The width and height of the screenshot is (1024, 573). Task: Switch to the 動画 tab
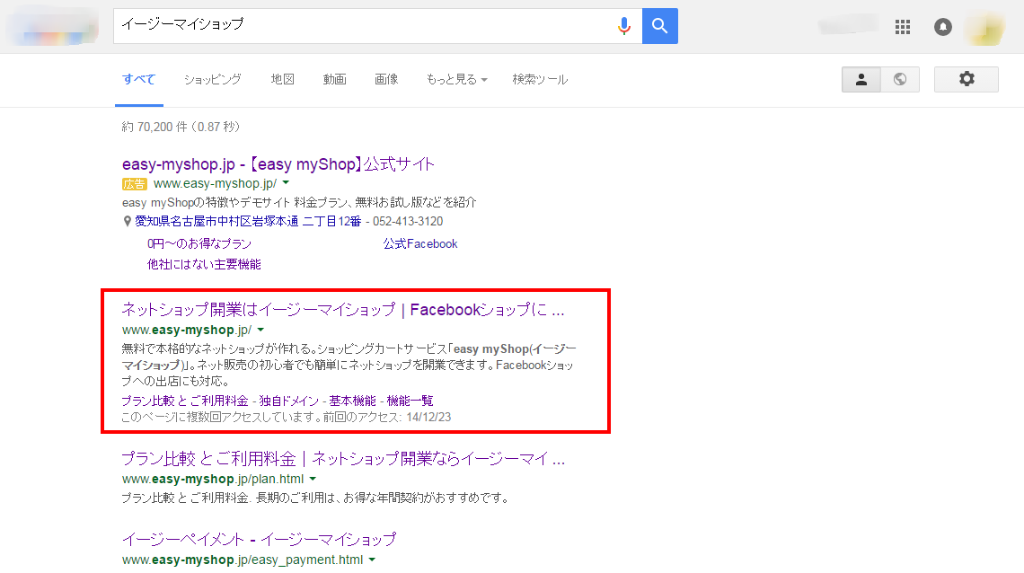(x=334, y=79)
